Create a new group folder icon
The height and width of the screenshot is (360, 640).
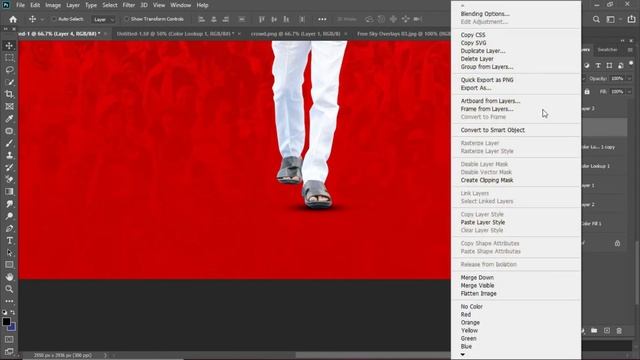click(594, 331)
